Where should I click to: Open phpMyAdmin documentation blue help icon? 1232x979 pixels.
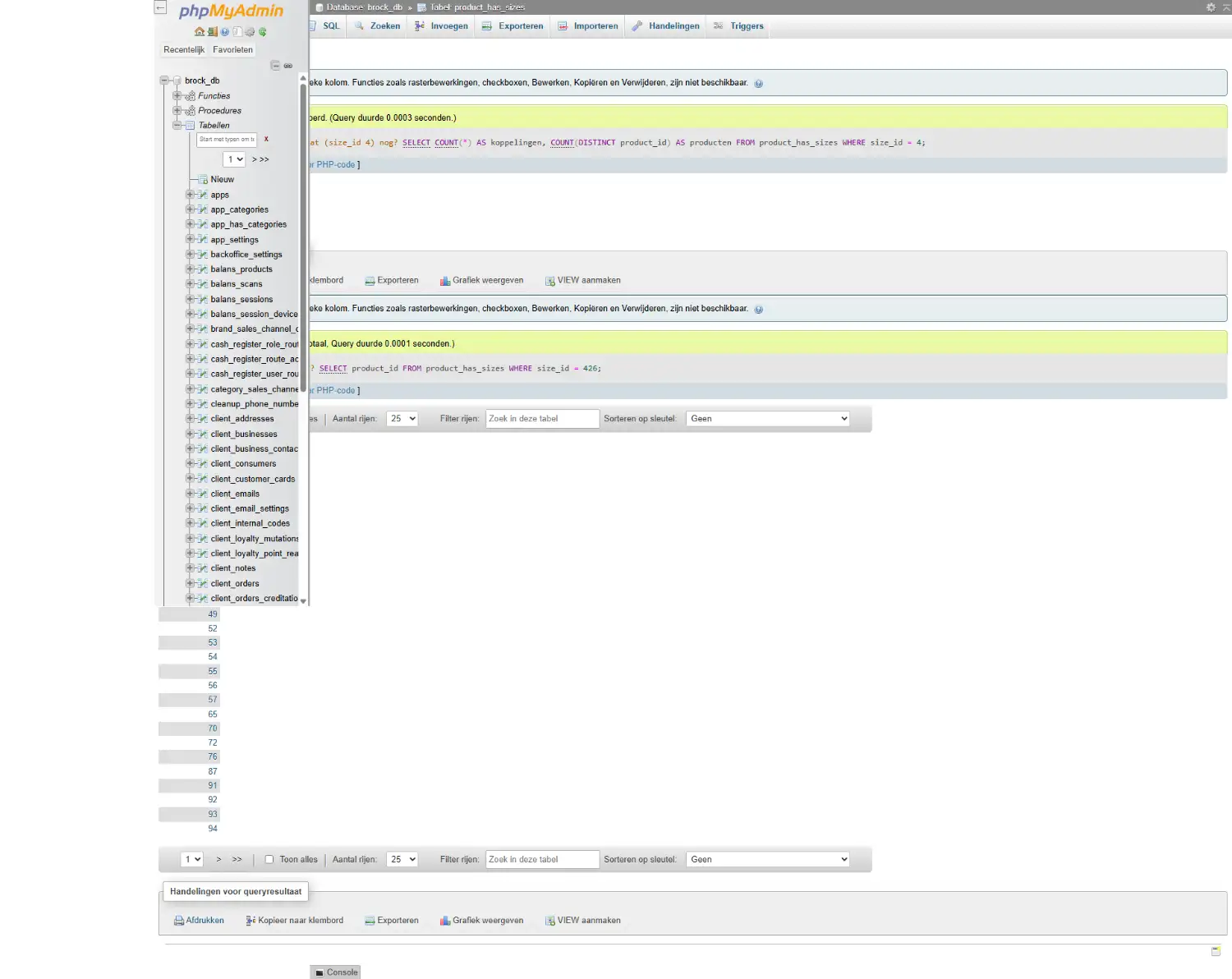[224, 32]
